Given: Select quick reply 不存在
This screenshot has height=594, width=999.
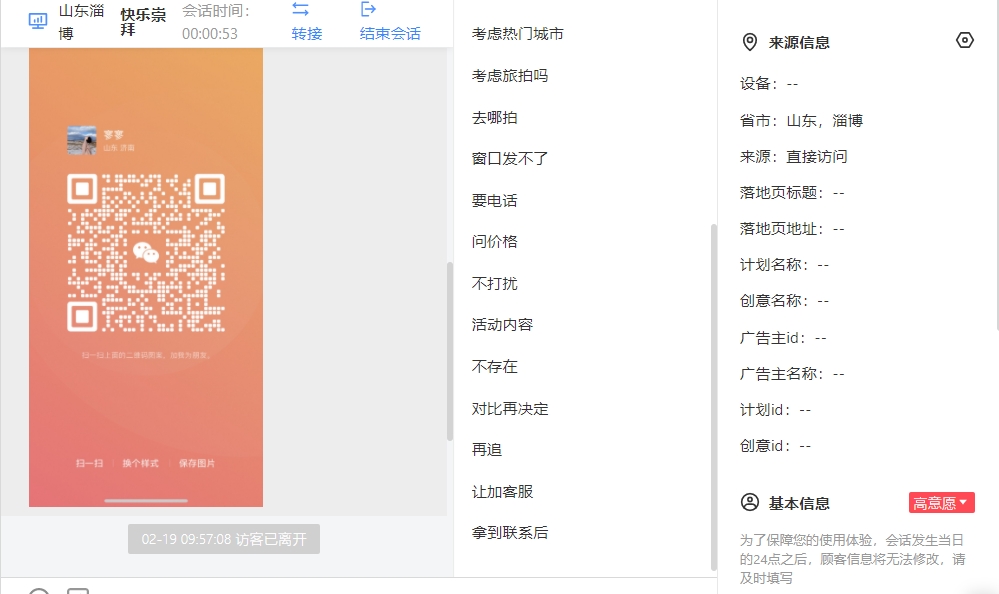Looking at the screenshot, I should tap(494, 366).
